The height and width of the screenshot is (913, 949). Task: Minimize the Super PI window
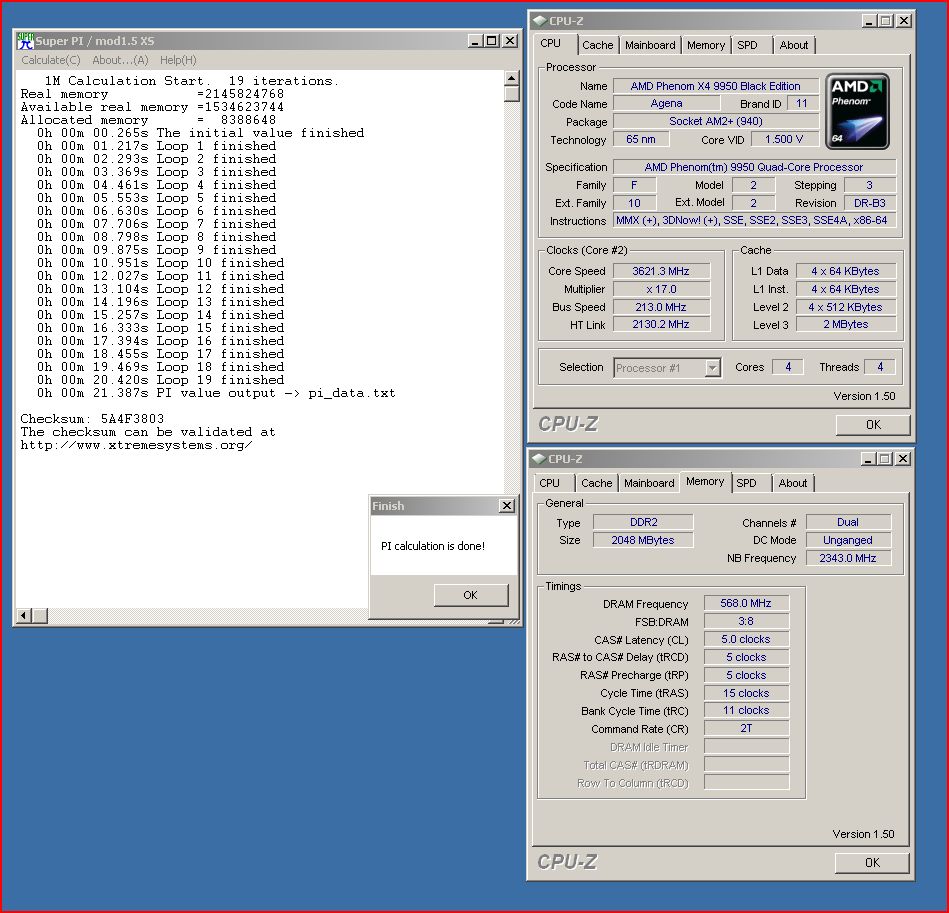click(475, 41)
